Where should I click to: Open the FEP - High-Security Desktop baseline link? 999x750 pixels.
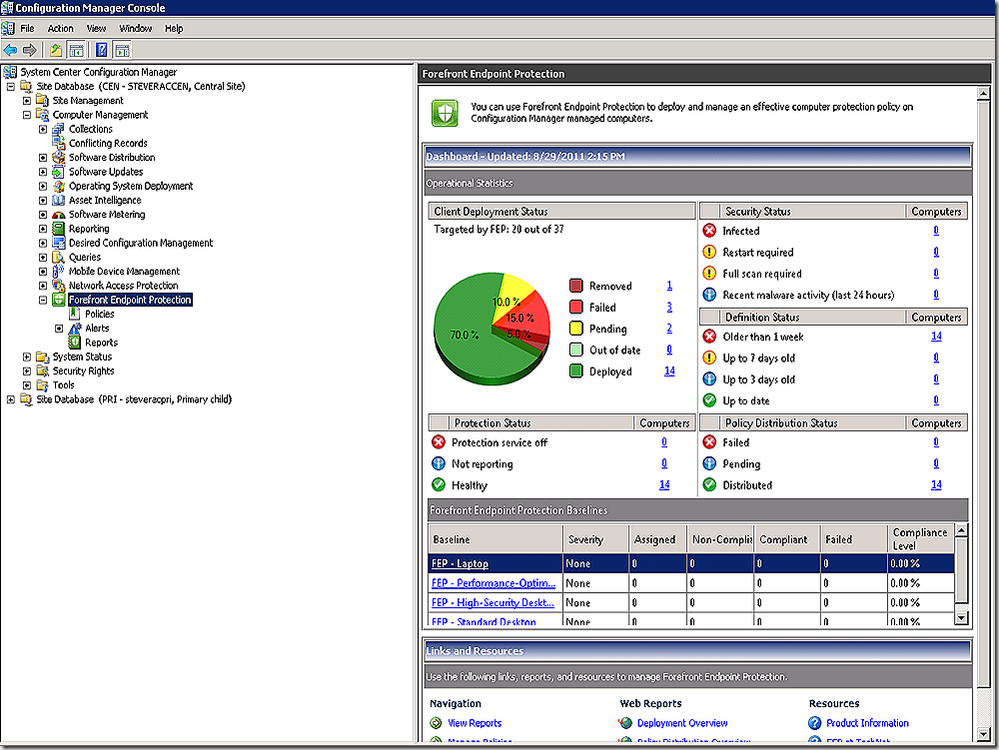click(x=492, y=602)
